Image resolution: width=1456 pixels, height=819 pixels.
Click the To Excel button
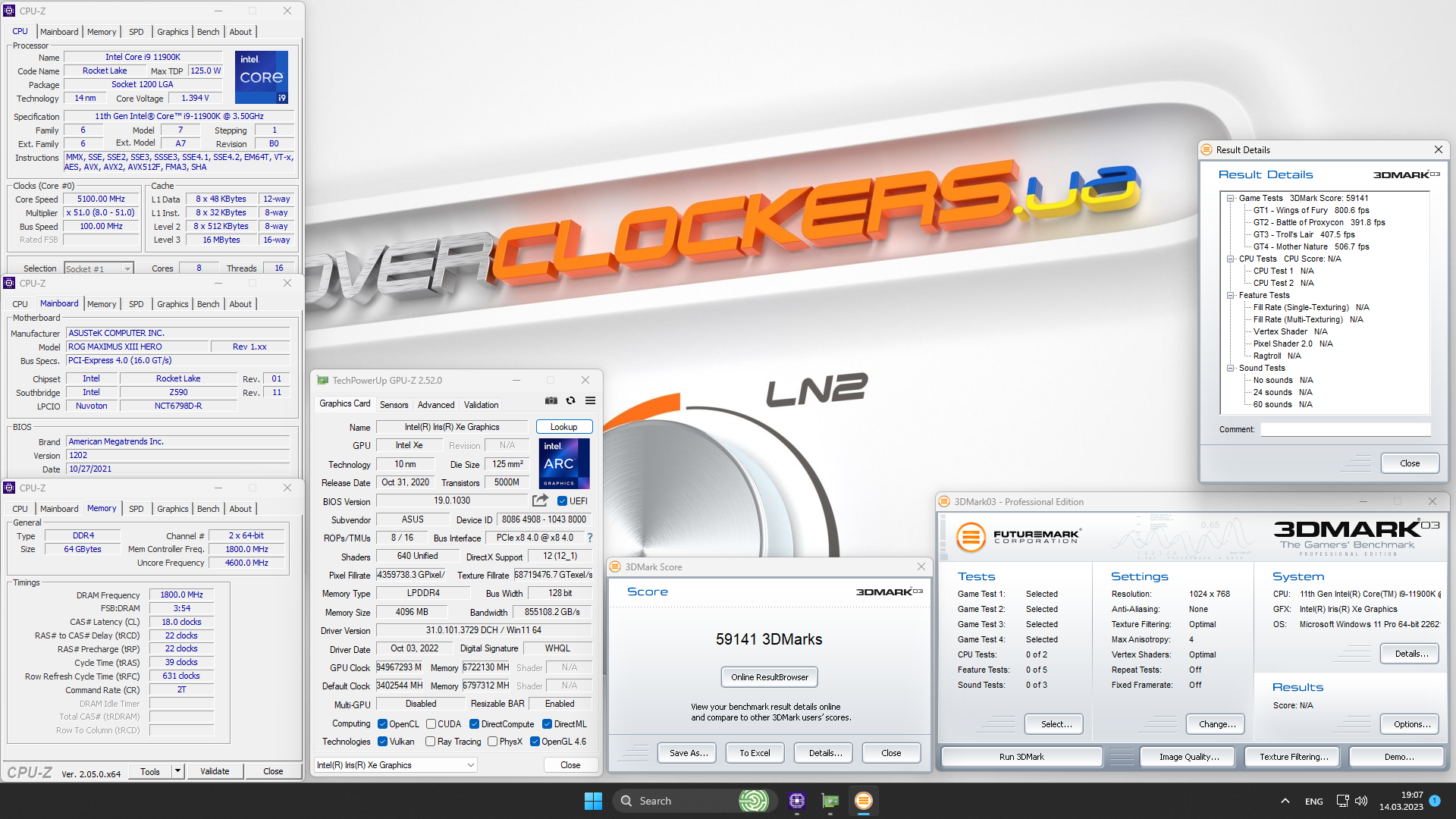(x=755, y=753)
